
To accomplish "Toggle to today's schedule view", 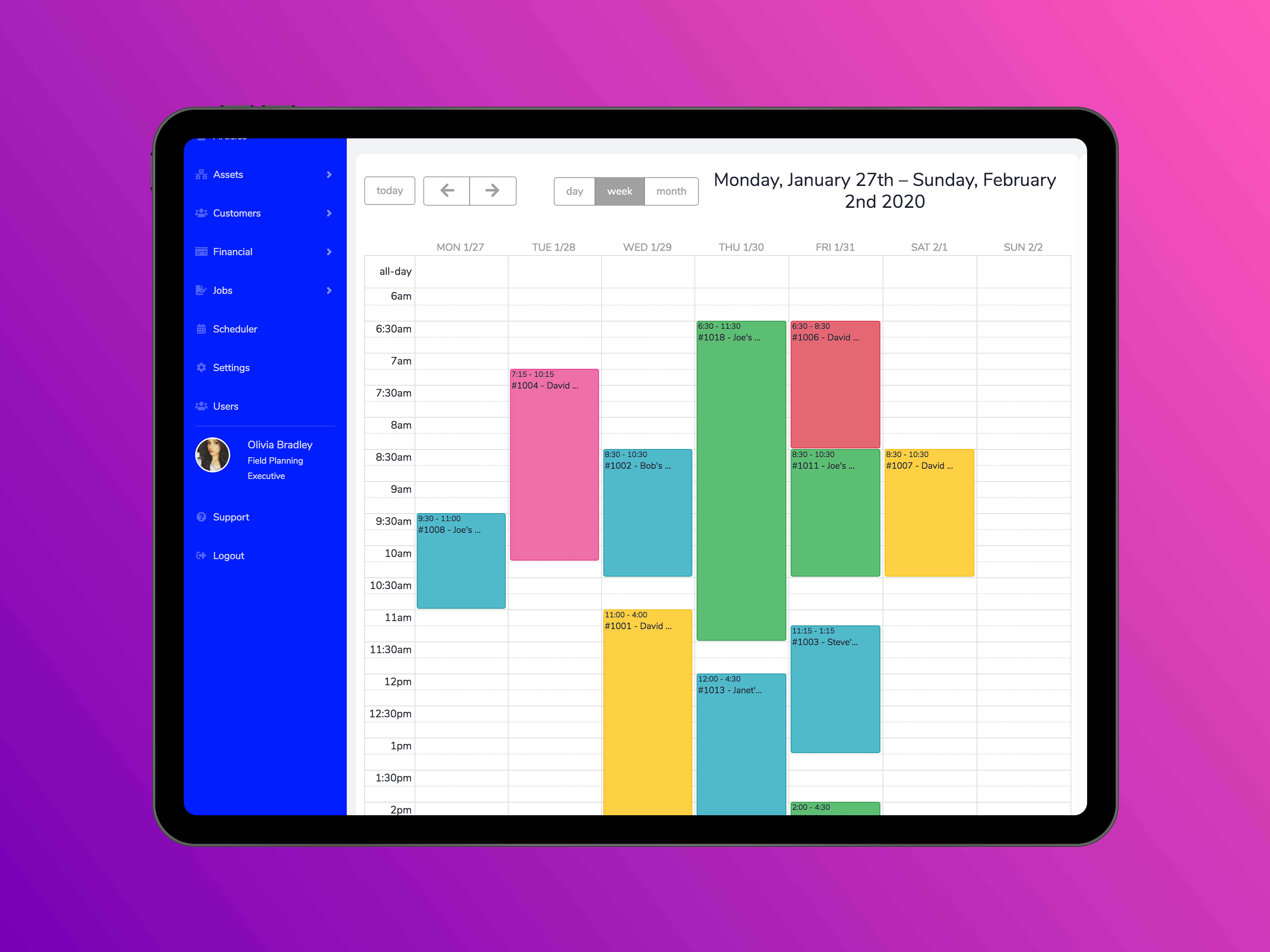I will click(389, 191).
